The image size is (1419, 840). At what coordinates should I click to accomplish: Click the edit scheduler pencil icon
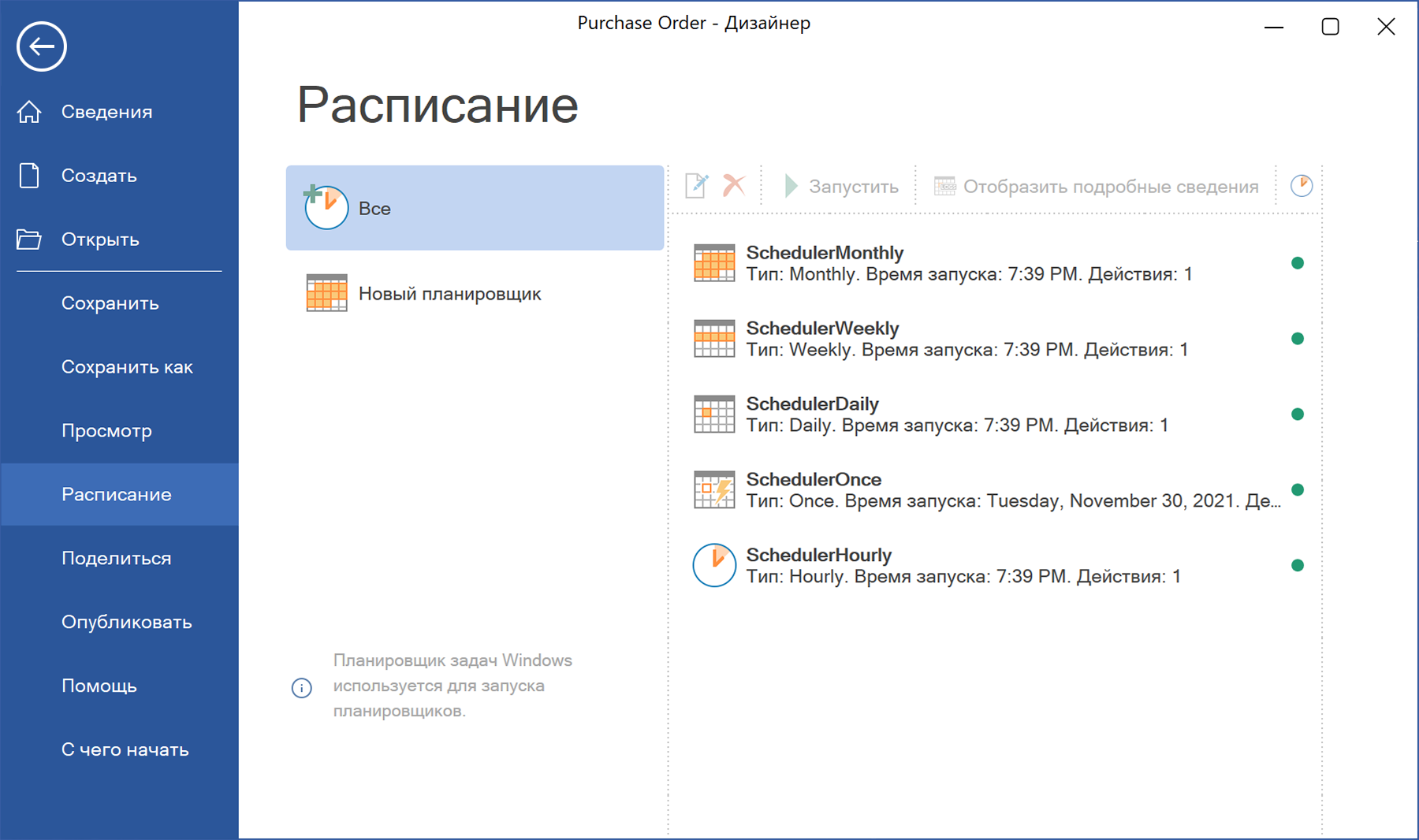[x=697, y=186]
